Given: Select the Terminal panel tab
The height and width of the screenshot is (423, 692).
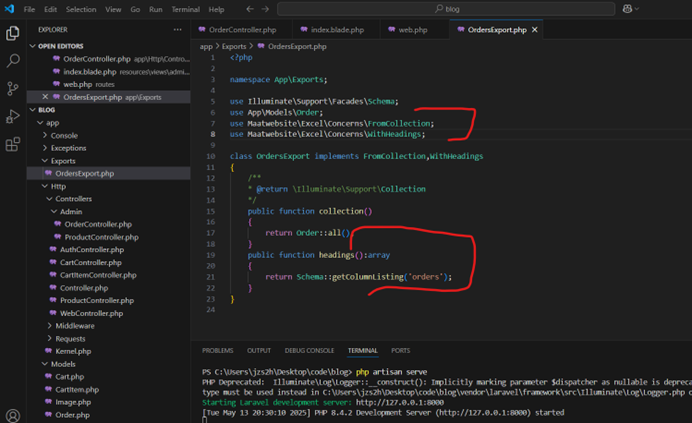Looking at the screenshot, I should point(362,351).
